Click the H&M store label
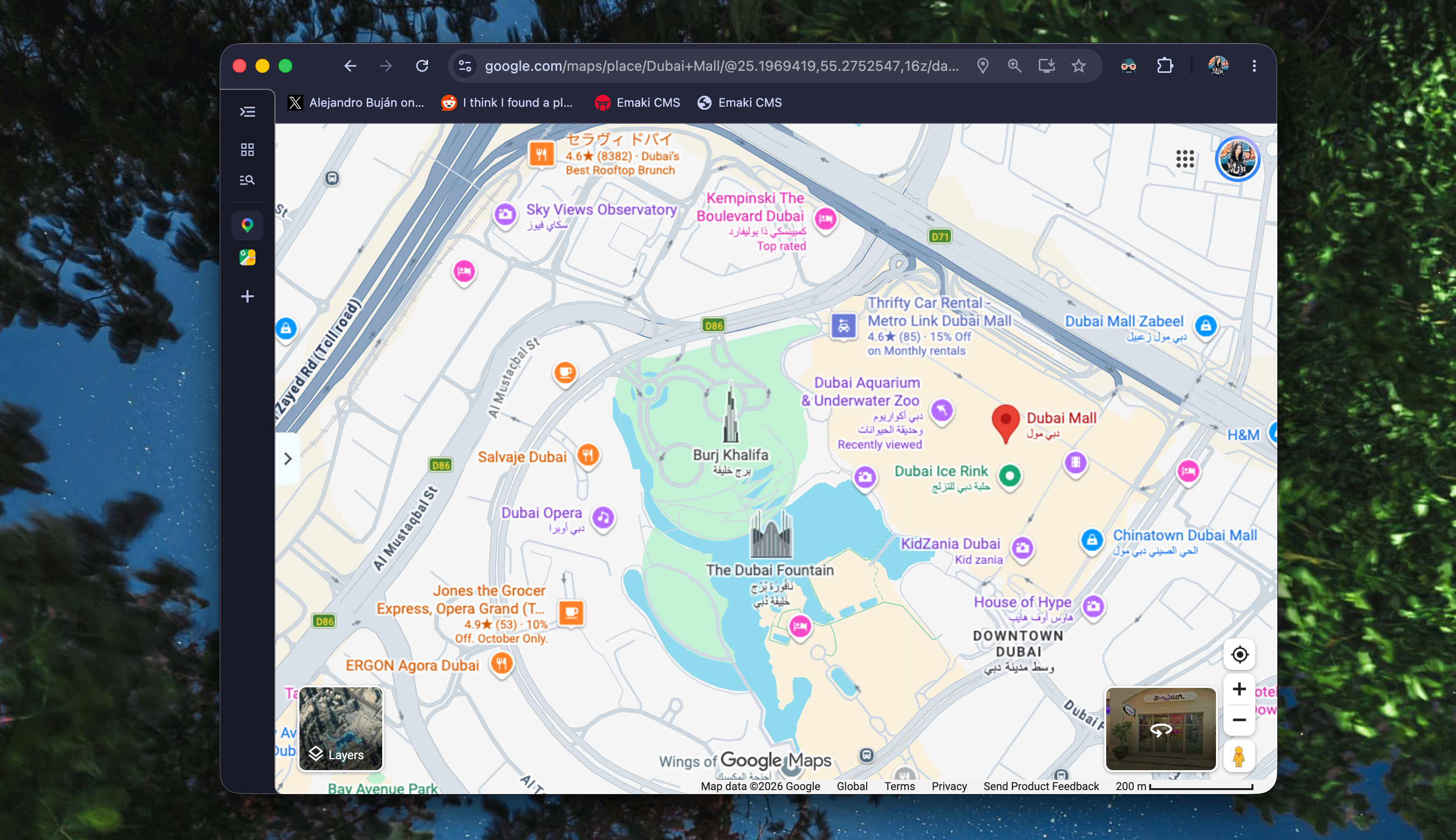This screenshot has height=840, width=1456. click(x=1243, y=435)
